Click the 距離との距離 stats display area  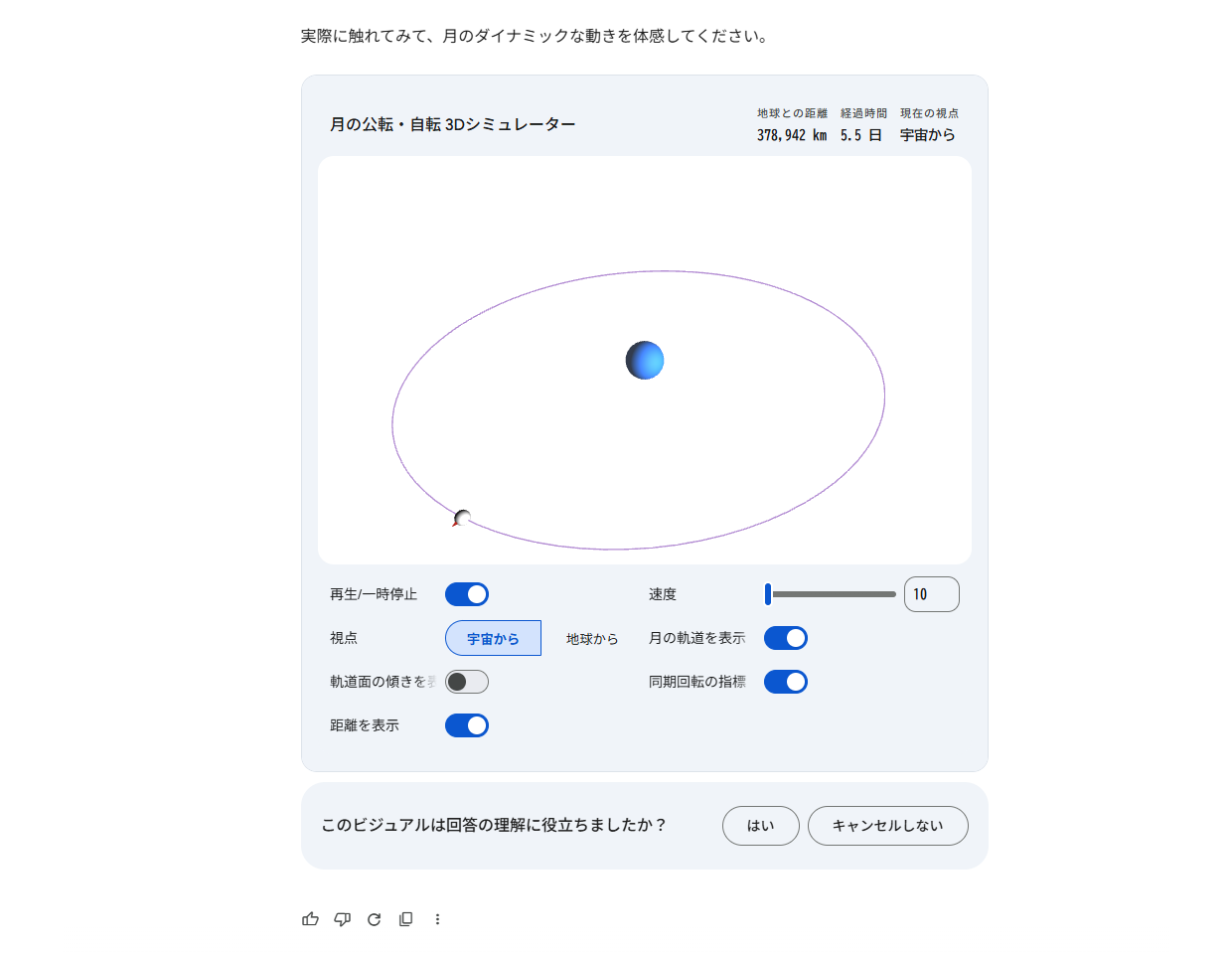[791, 124]
